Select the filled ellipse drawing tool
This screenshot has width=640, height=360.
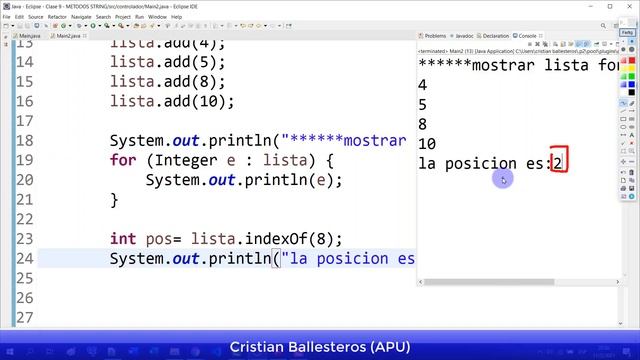click(x=631, y=127)
